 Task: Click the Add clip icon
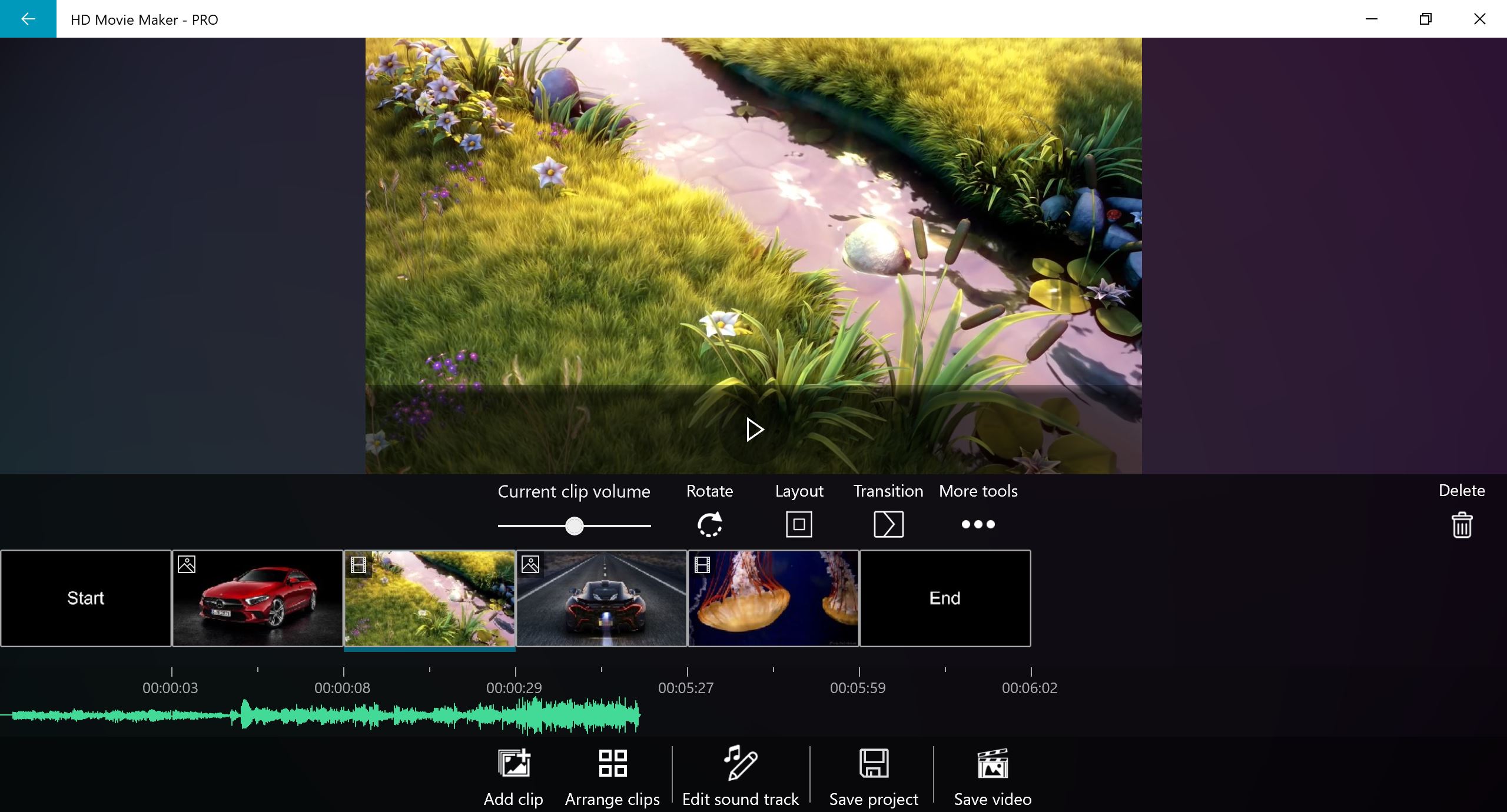point(514,763)
